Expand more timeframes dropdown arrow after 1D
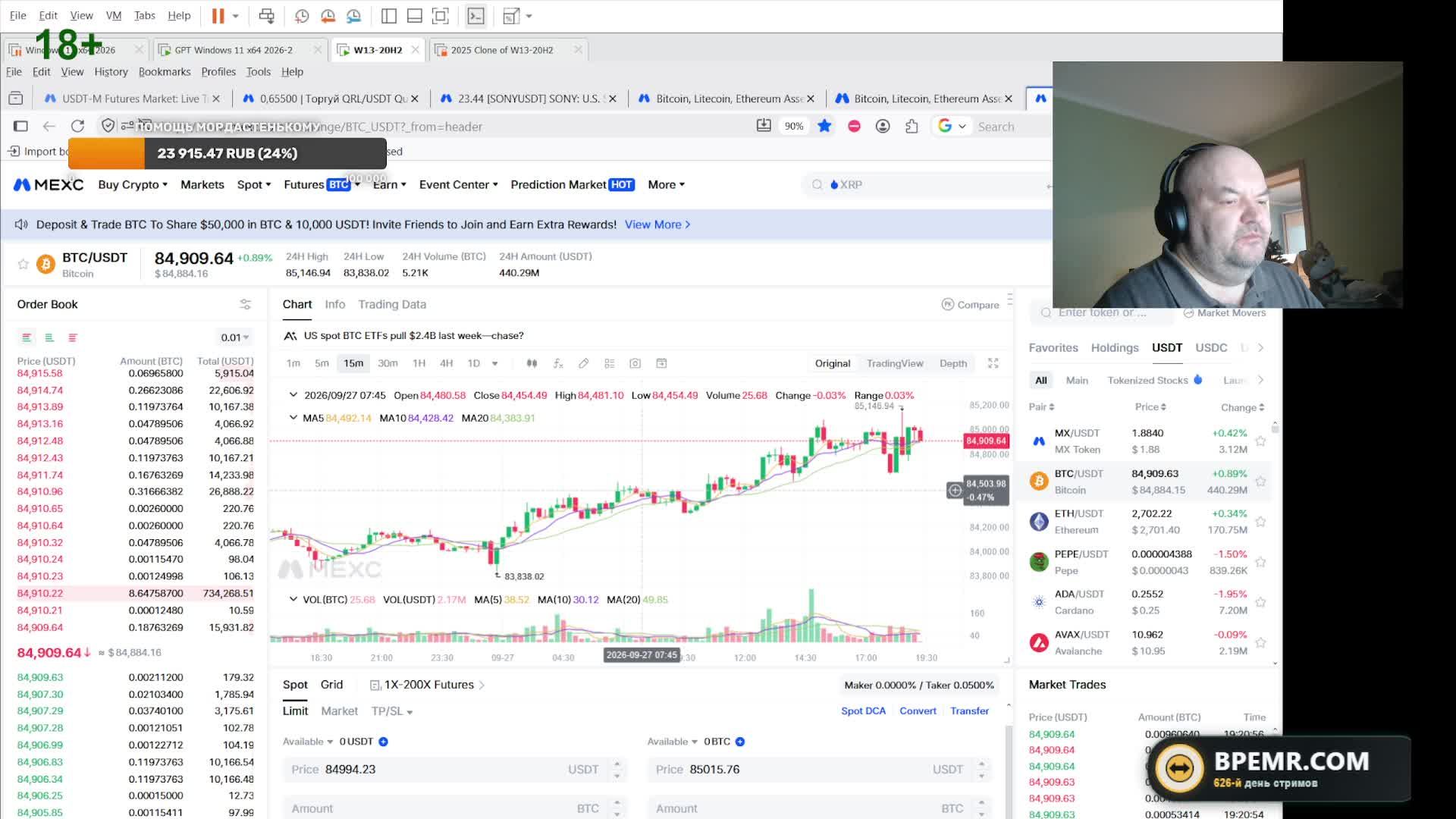 (x=495, y=363)
